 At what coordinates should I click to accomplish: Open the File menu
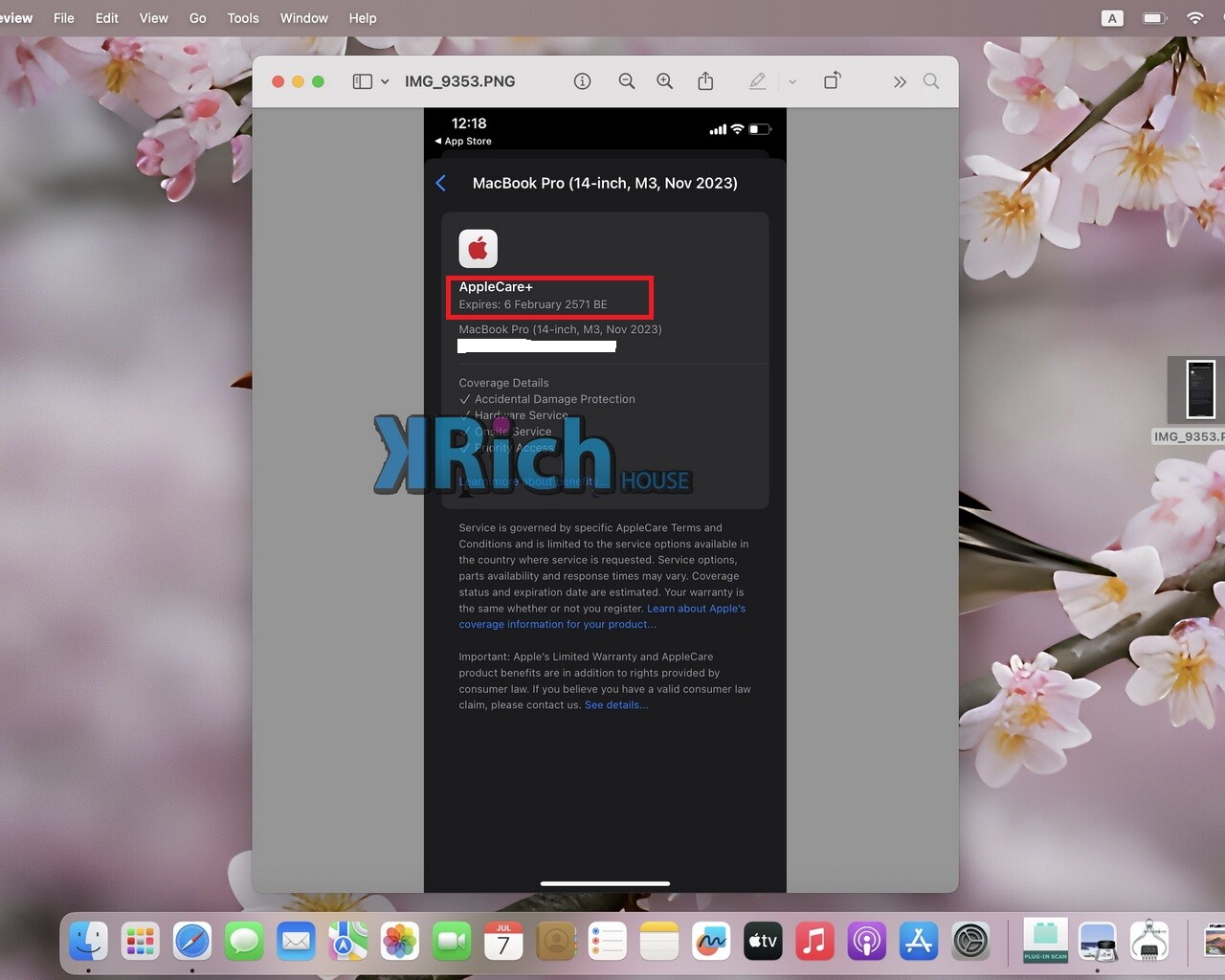coord(64,18)
